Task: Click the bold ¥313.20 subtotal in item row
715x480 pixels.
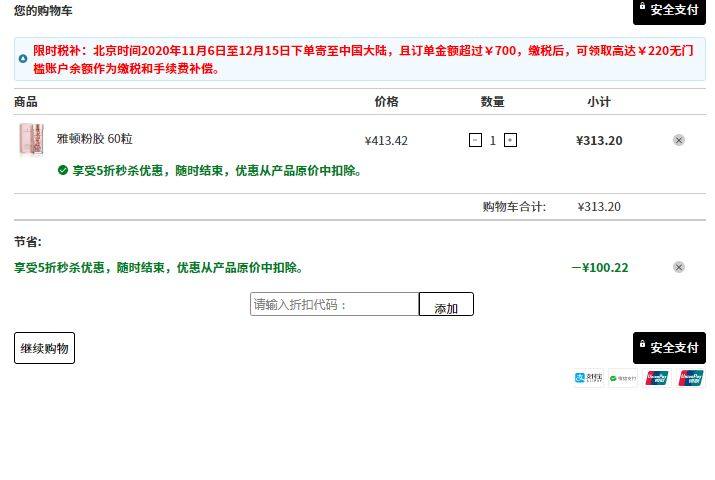Action: [599, 141]
